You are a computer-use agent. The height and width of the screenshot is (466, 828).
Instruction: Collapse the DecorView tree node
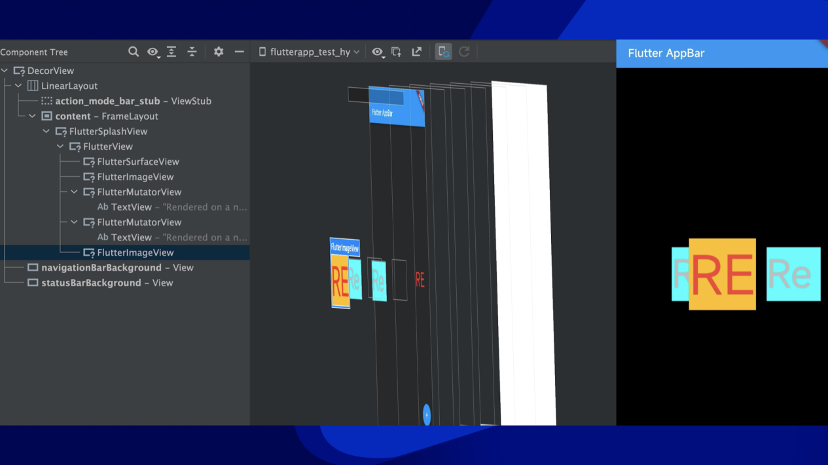tap(6, 71)
